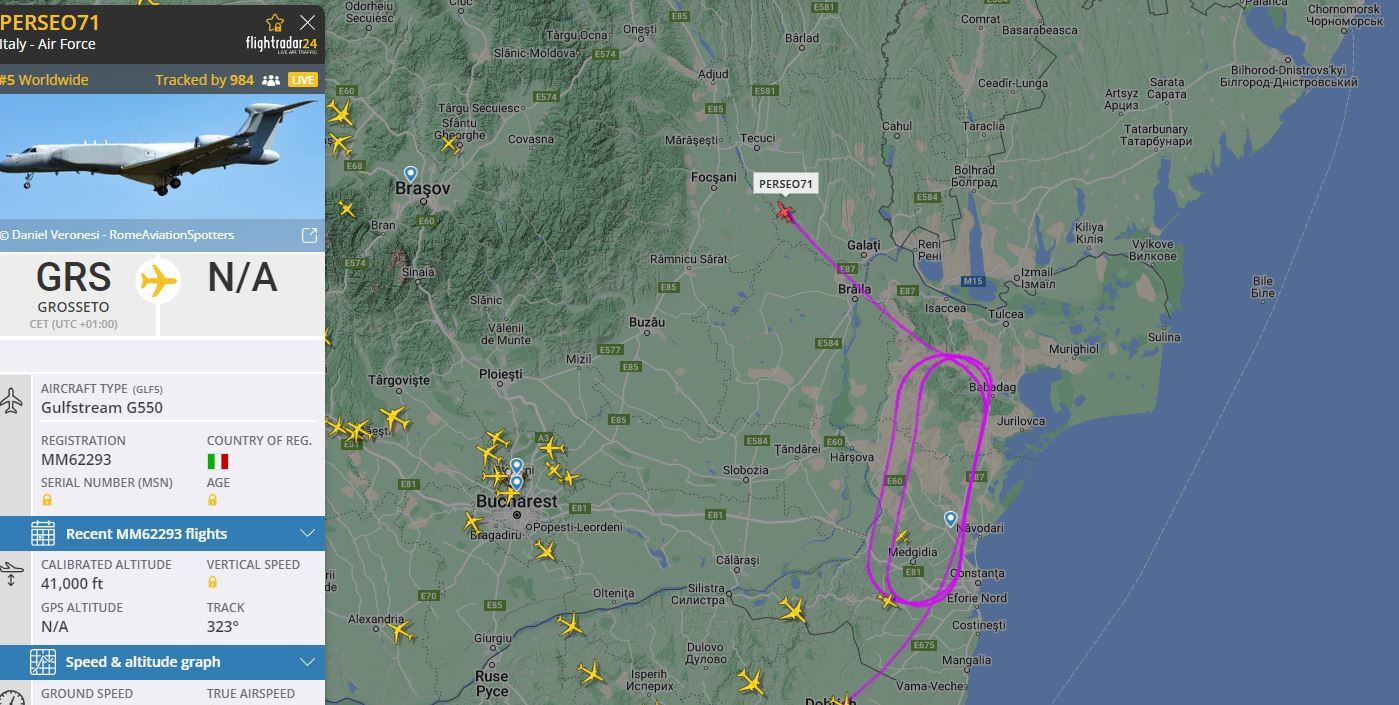This screenshot has height=705, width=1399.
Task: Select the yellow plane near Târgu Secuiesc
Action: pos(450,145)
